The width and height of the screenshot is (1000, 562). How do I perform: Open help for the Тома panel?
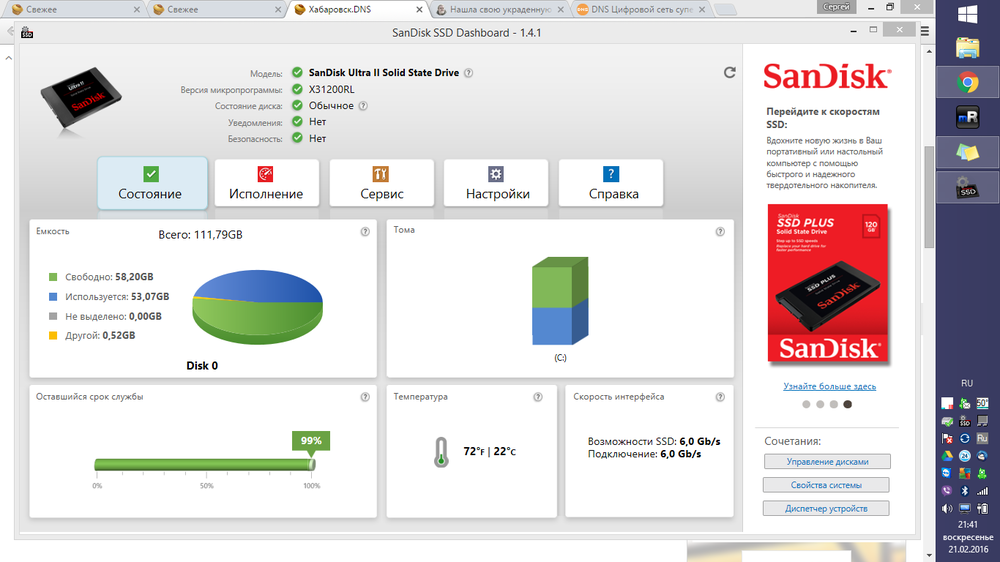point(720,232)
